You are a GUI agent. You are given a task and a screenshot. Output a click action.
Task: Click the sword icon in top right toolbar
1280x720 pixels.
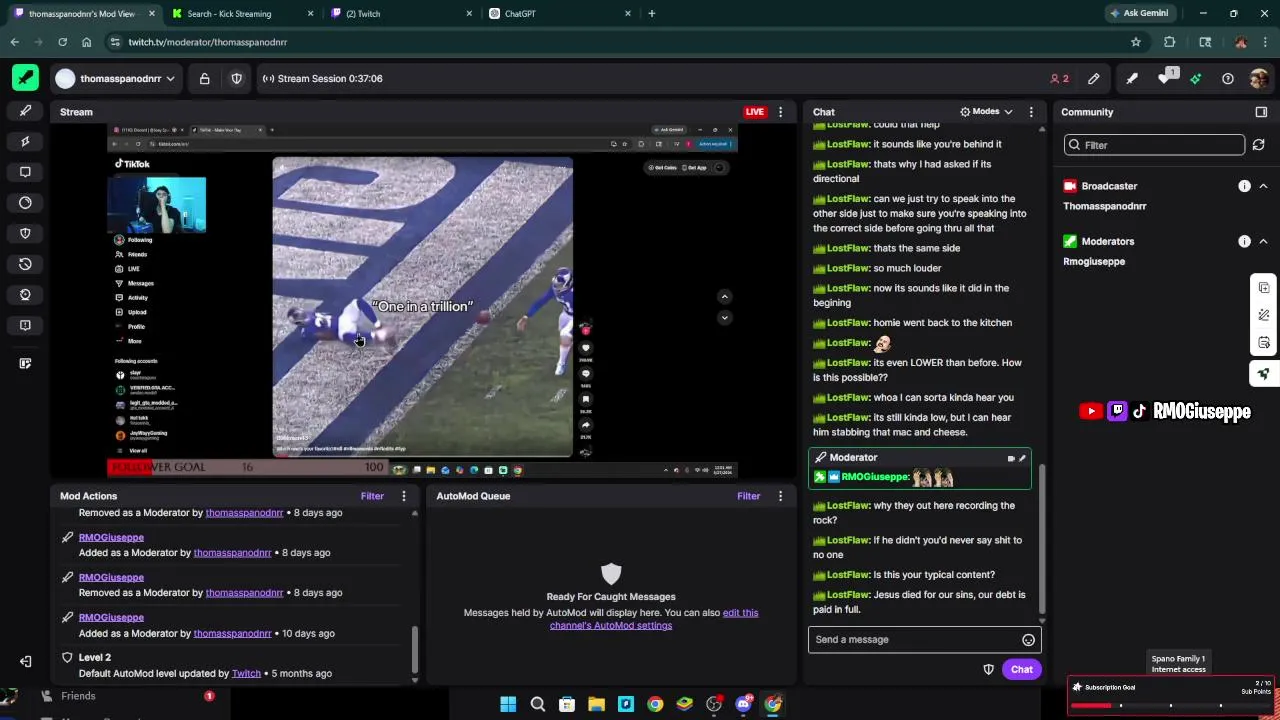1132,79
